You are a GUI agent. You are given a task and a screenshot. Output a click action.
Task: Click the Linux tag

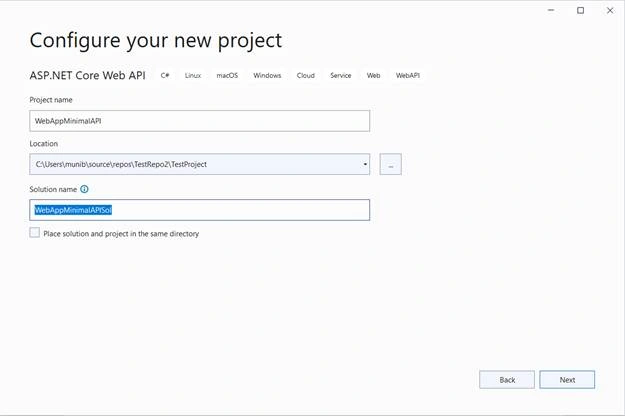[x=193, y=75]
